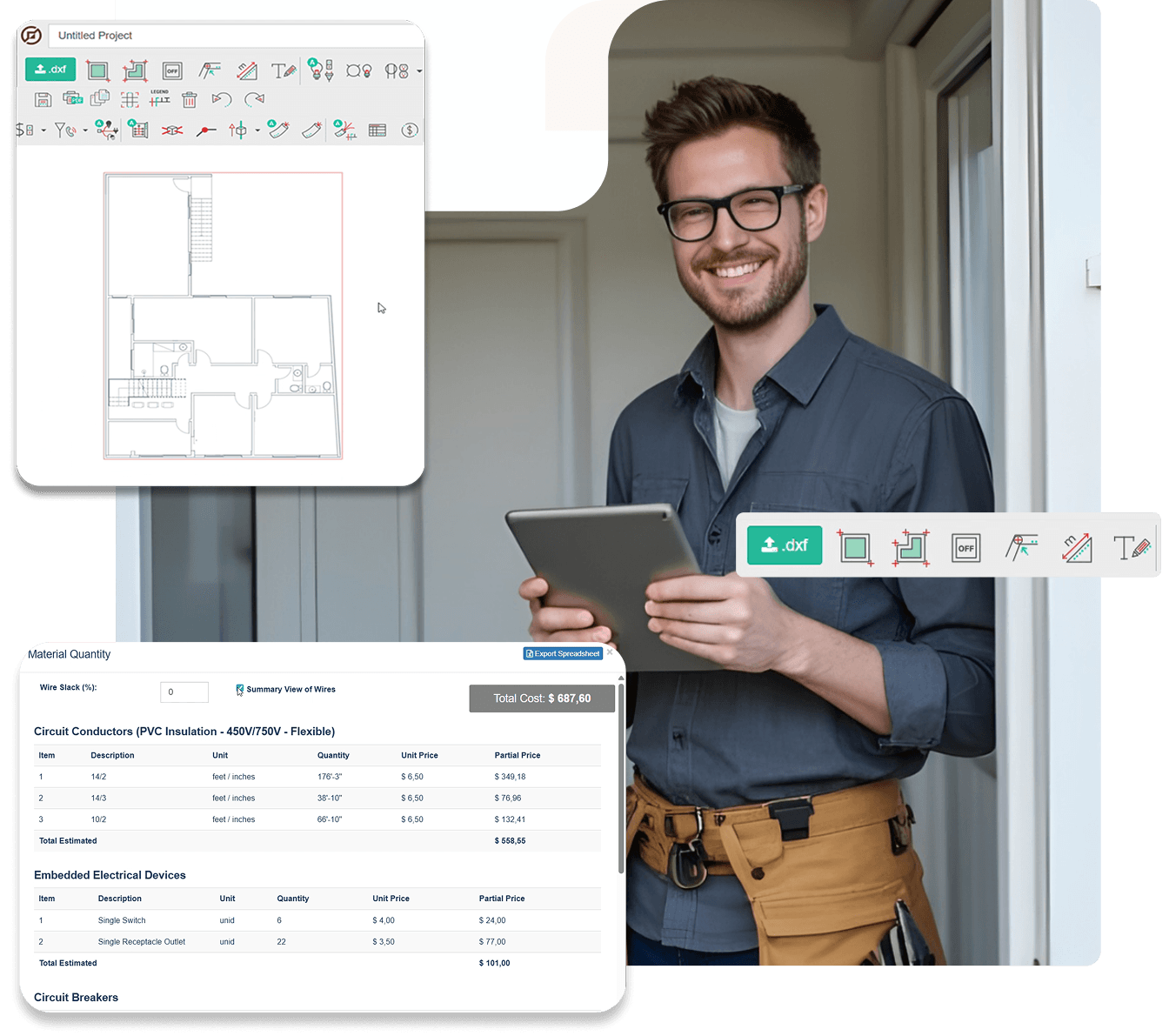Undo the last action
Viewport: 1169px width, 1036px height.
(221, 99)
